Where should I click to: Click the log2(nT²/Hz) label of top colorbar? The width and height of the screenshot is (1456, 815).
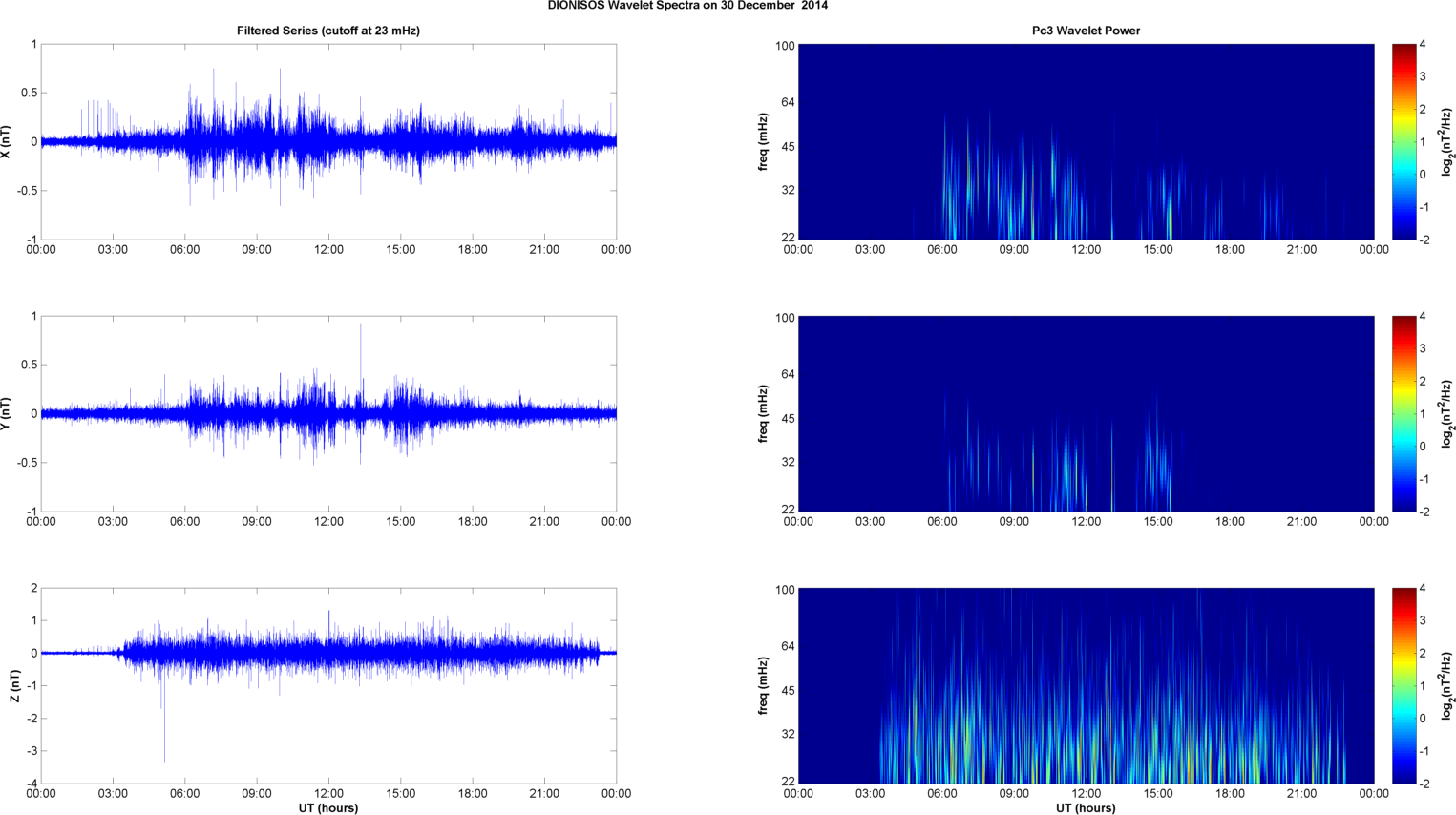pos(1447,141)
